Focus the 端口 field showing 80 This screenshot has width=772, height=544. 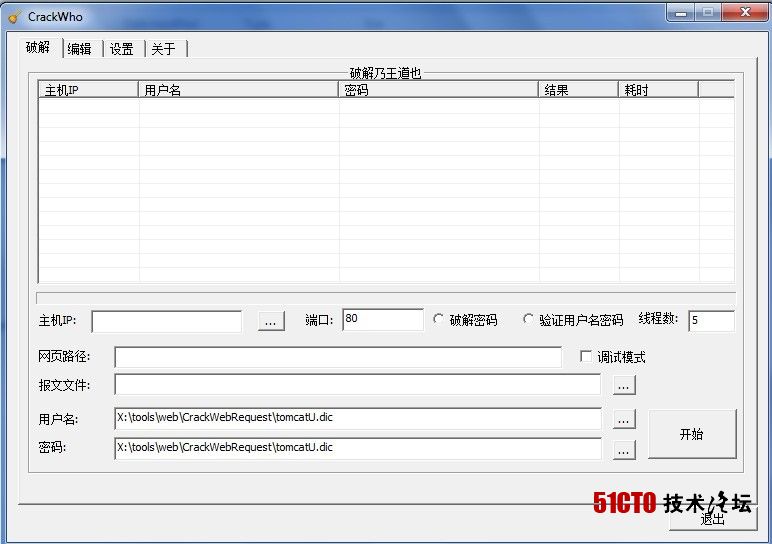pyautogui.click(x=383, y=320)
